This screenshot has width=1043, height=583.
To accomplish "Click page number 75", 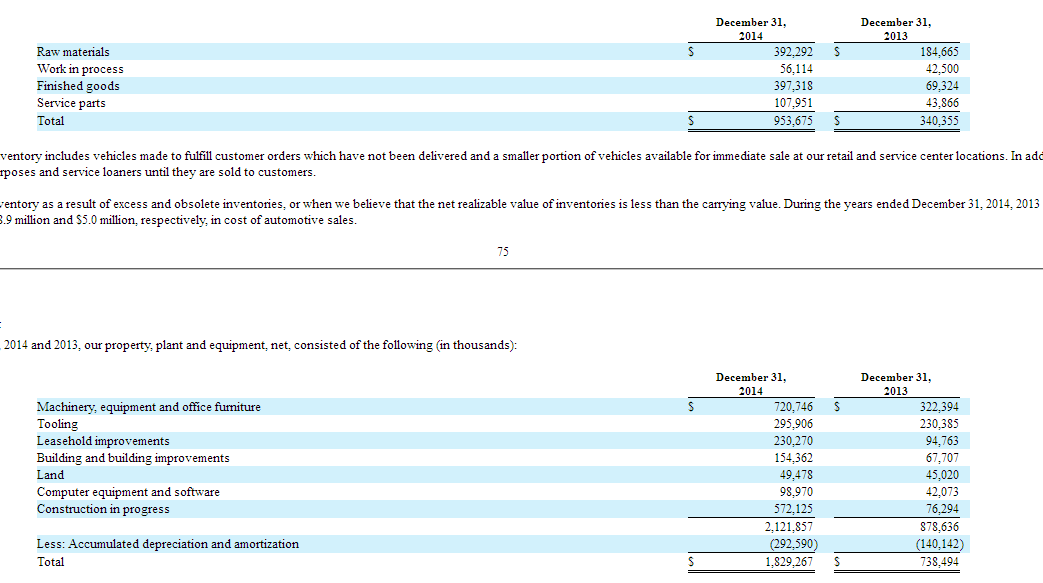I will click(502, 252).
